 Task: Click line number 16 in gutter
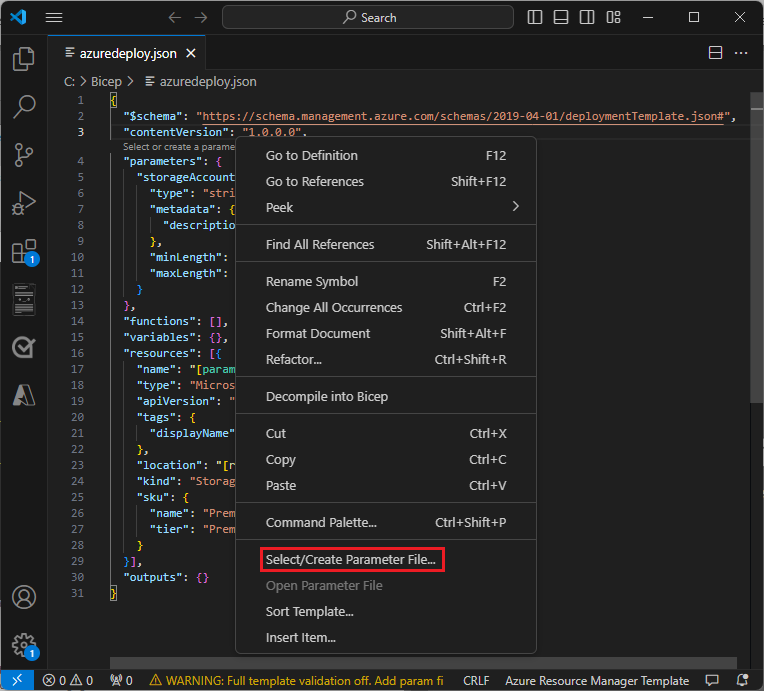(x=77, y=353)
